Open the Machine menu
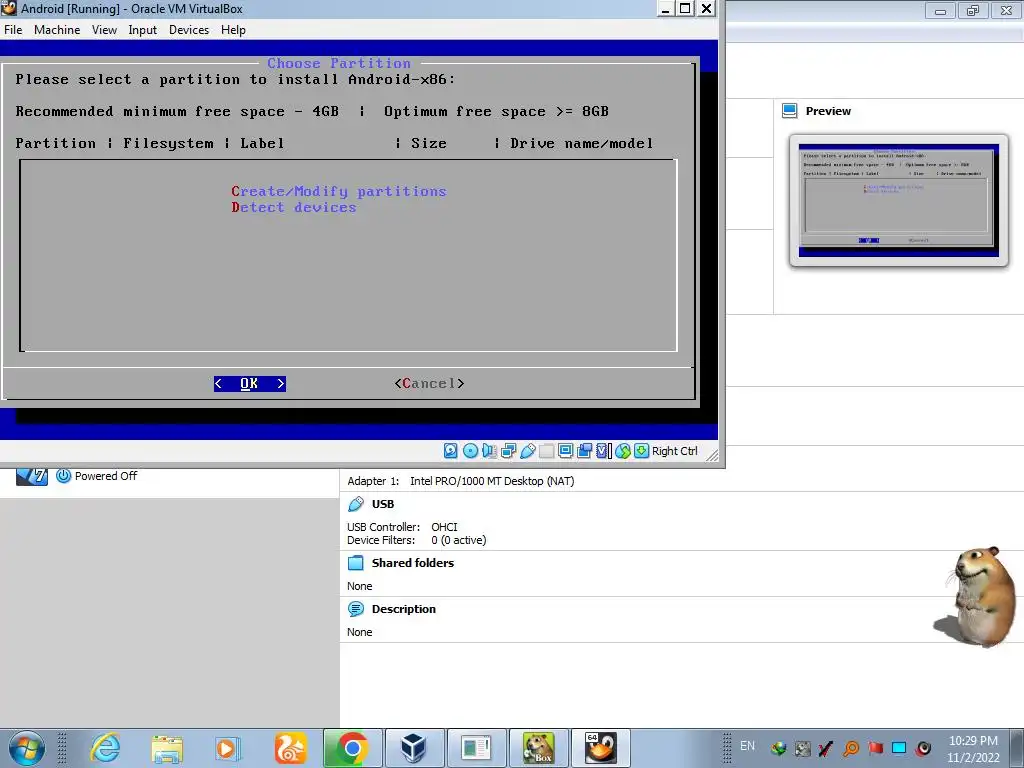This screenshot has height=768, width=1024. pos(57,30)
